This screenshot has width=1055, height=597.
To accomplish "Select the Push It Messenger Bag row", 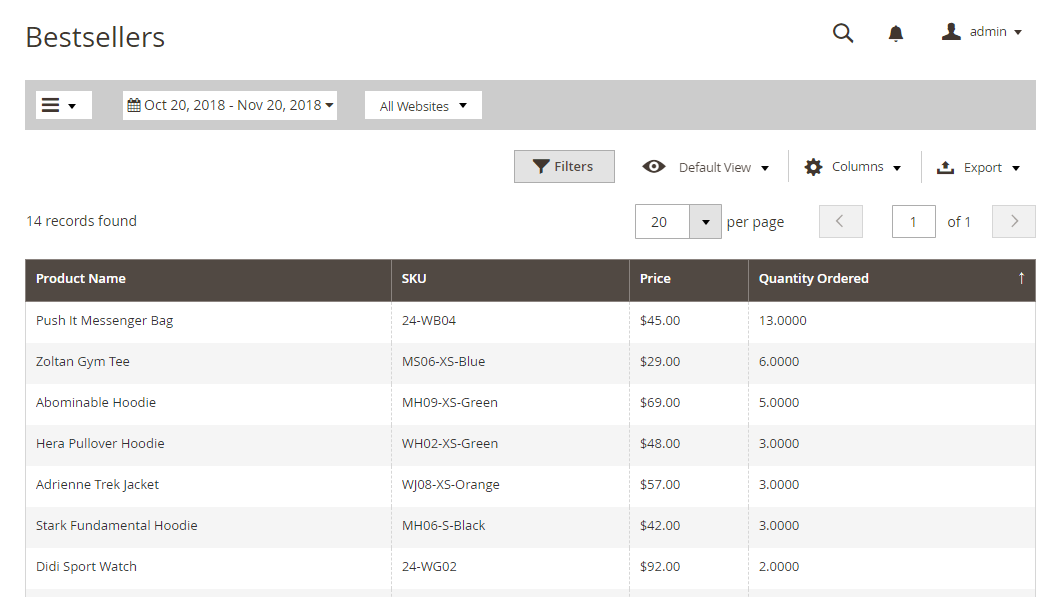I will pyautogui.click(x=105, y=321).
